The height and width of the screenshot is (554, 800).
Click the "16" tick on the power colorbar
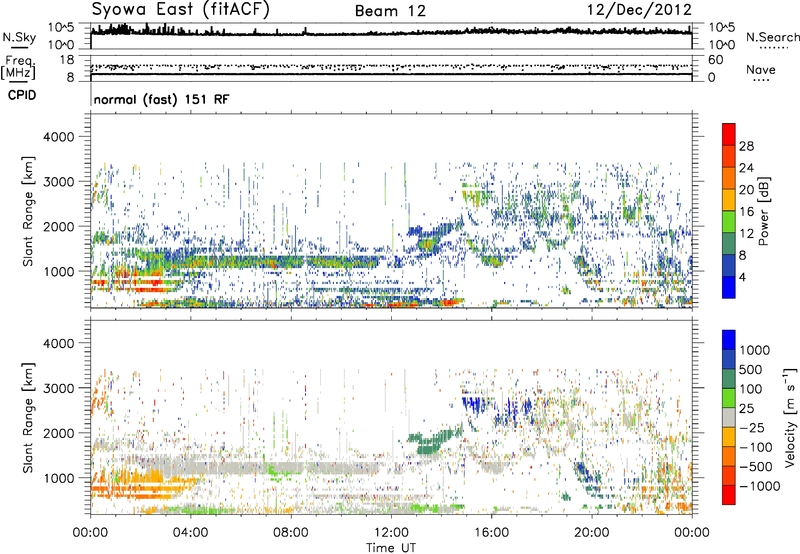[x=746, y=212]
